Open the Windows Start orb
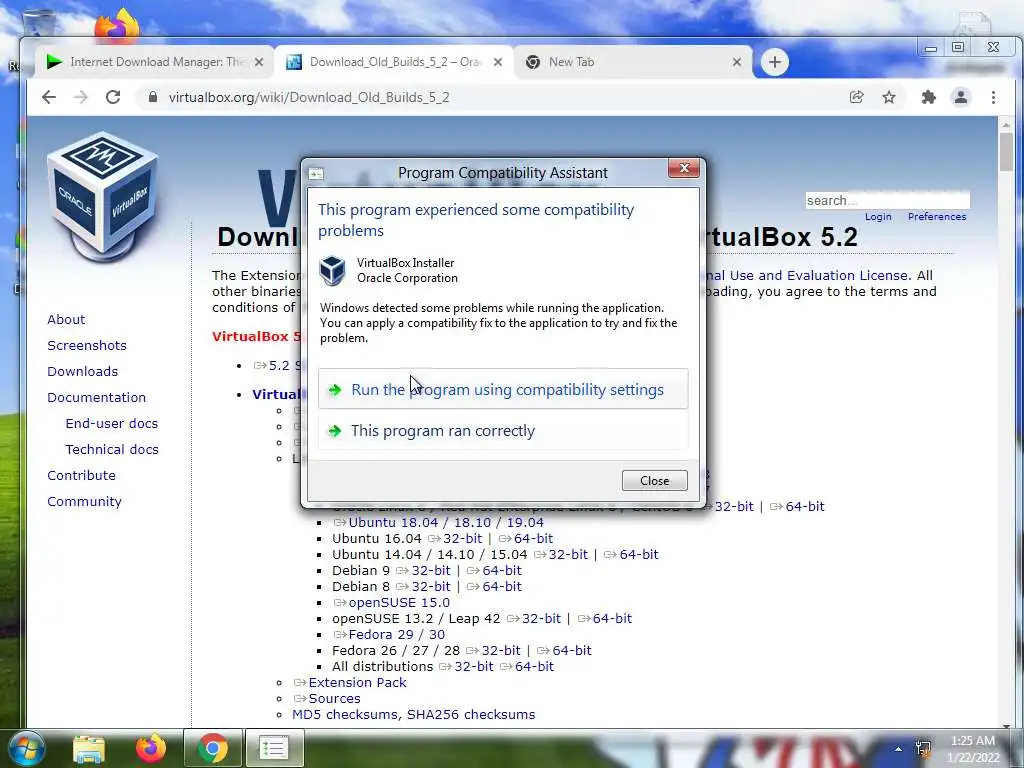Image resolution: width=1024 pixels, height=768 pixels. click(x=26, y=748)
